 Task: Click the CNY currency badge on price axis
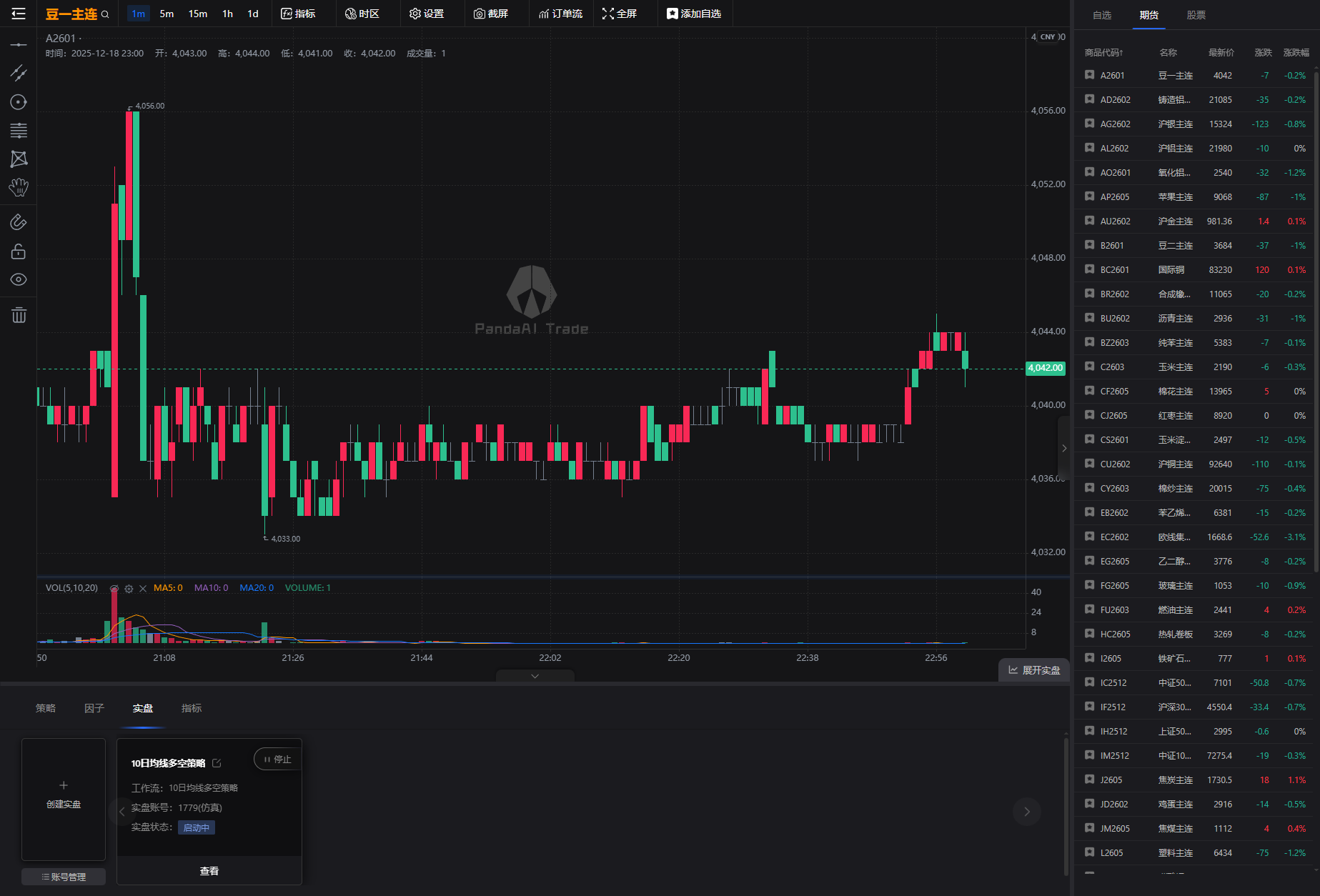pos(1048,37)
